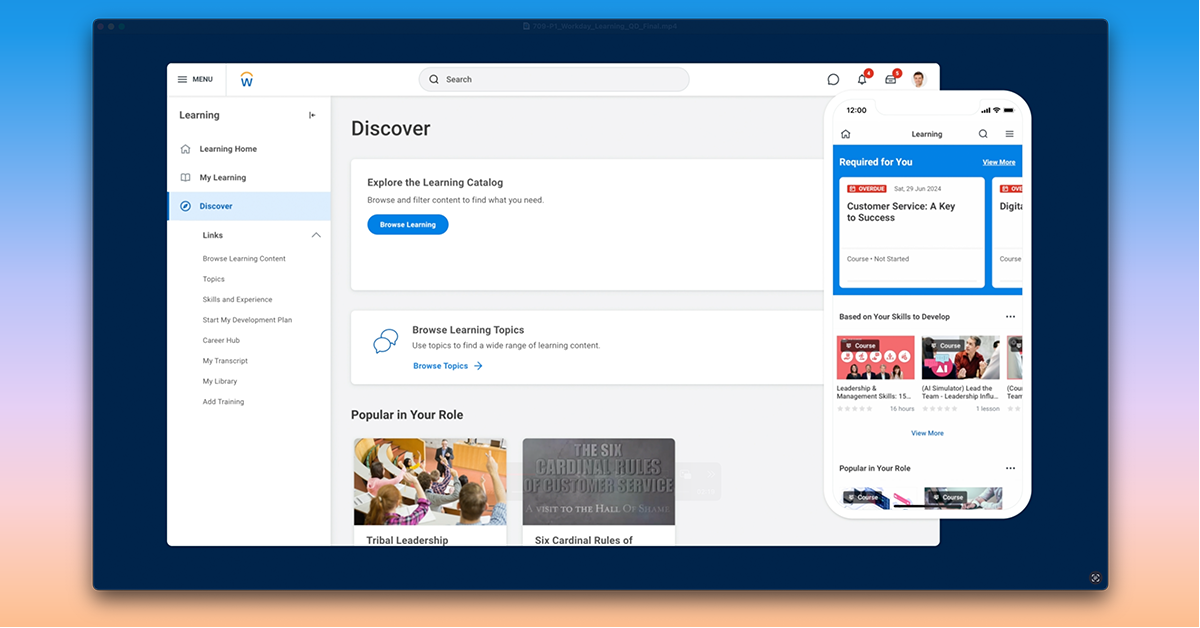Tap the mobile home icon
This screenshot has height=628, width=1200.
[845, 134]
